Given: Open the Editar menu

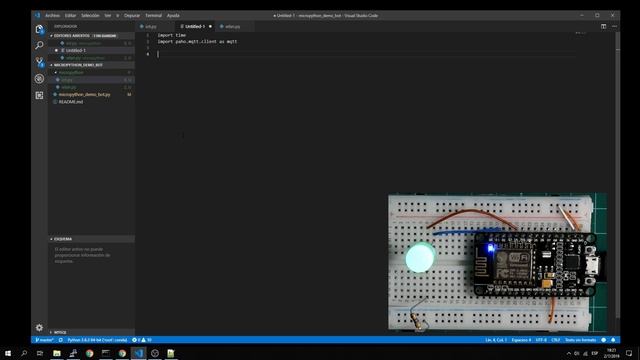Looking at the screenshot, I should [70, 16].
